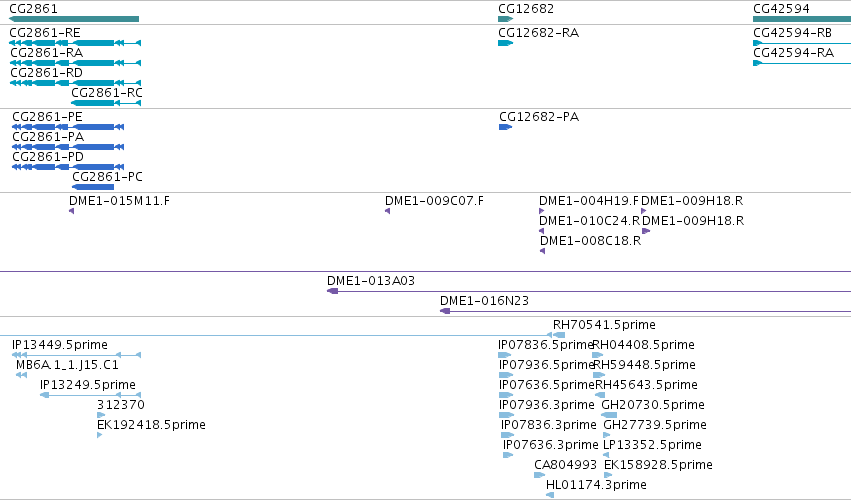Select the CG2861 gene bar
Image resolution: width=851 pixels, height=500 pixels.
coord(74,19)
